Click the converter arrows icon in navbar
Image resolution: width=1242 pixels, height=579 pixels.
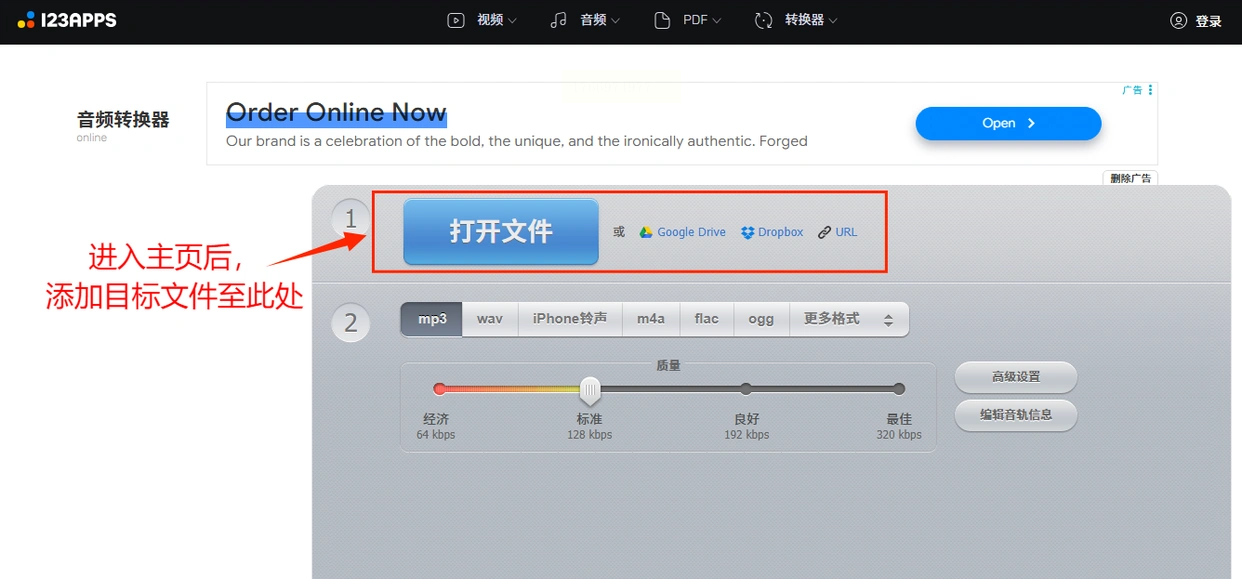(x=764, y=20)
